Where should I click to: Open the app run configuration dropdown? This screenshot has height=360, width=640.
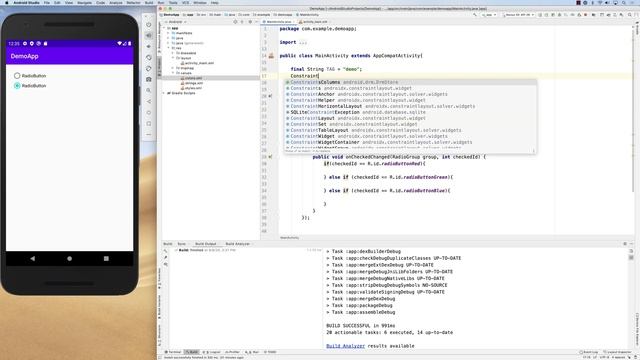tap(489, 15)
